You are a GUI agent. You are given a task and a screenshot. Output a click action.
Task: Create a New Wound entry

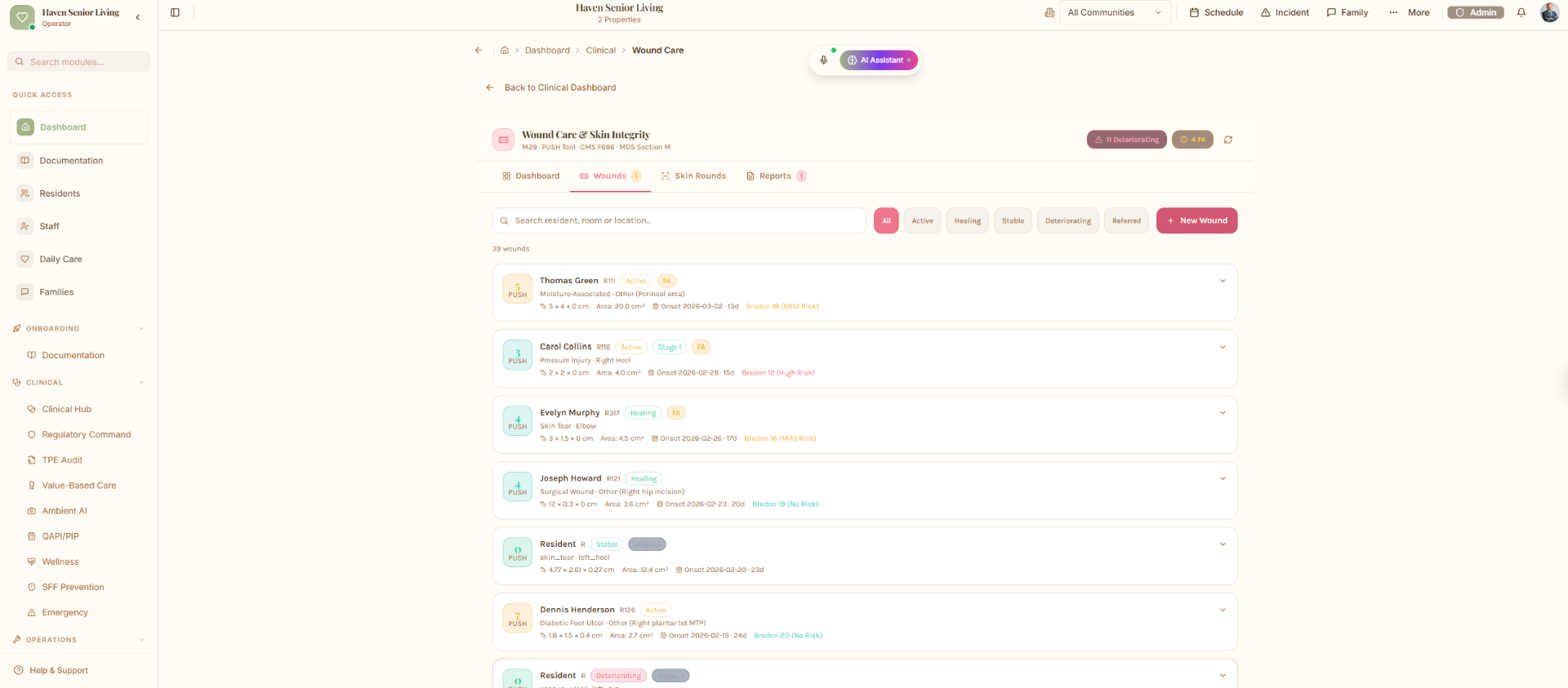(x=1196, y=220)
